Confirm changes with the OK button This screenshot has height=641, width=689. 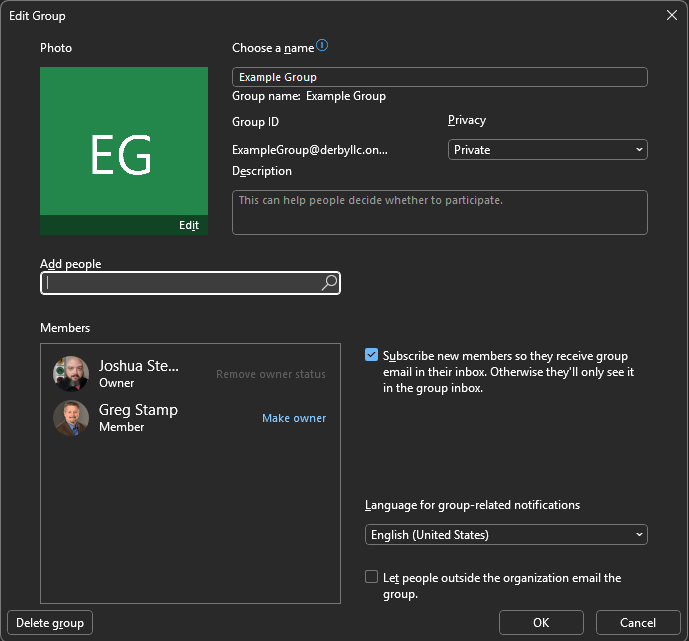[541, 623]
